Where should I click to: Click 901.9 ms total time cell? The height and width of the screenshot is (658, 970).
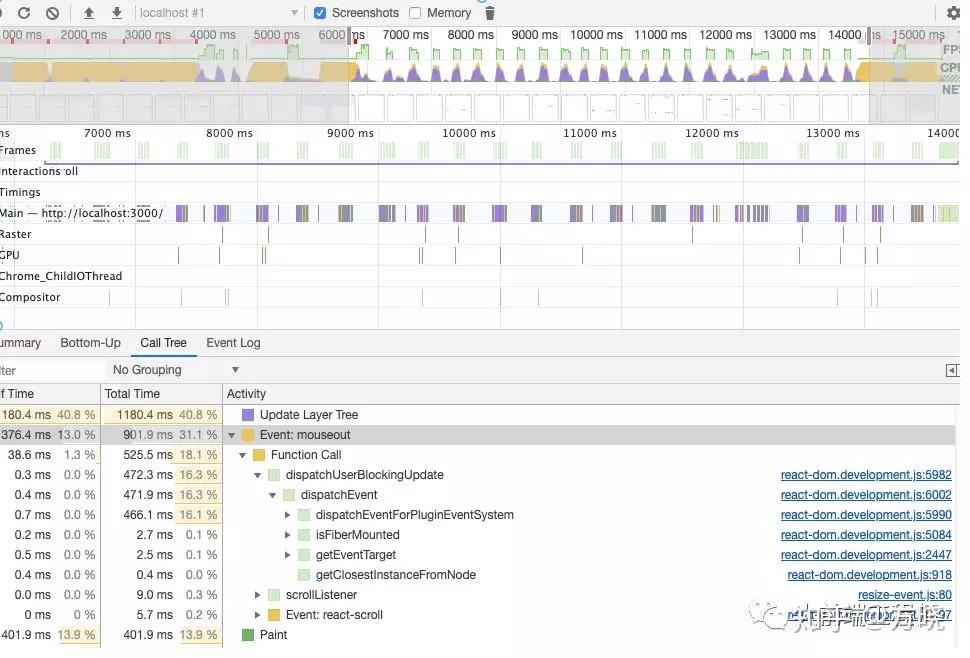coord(161,435)
